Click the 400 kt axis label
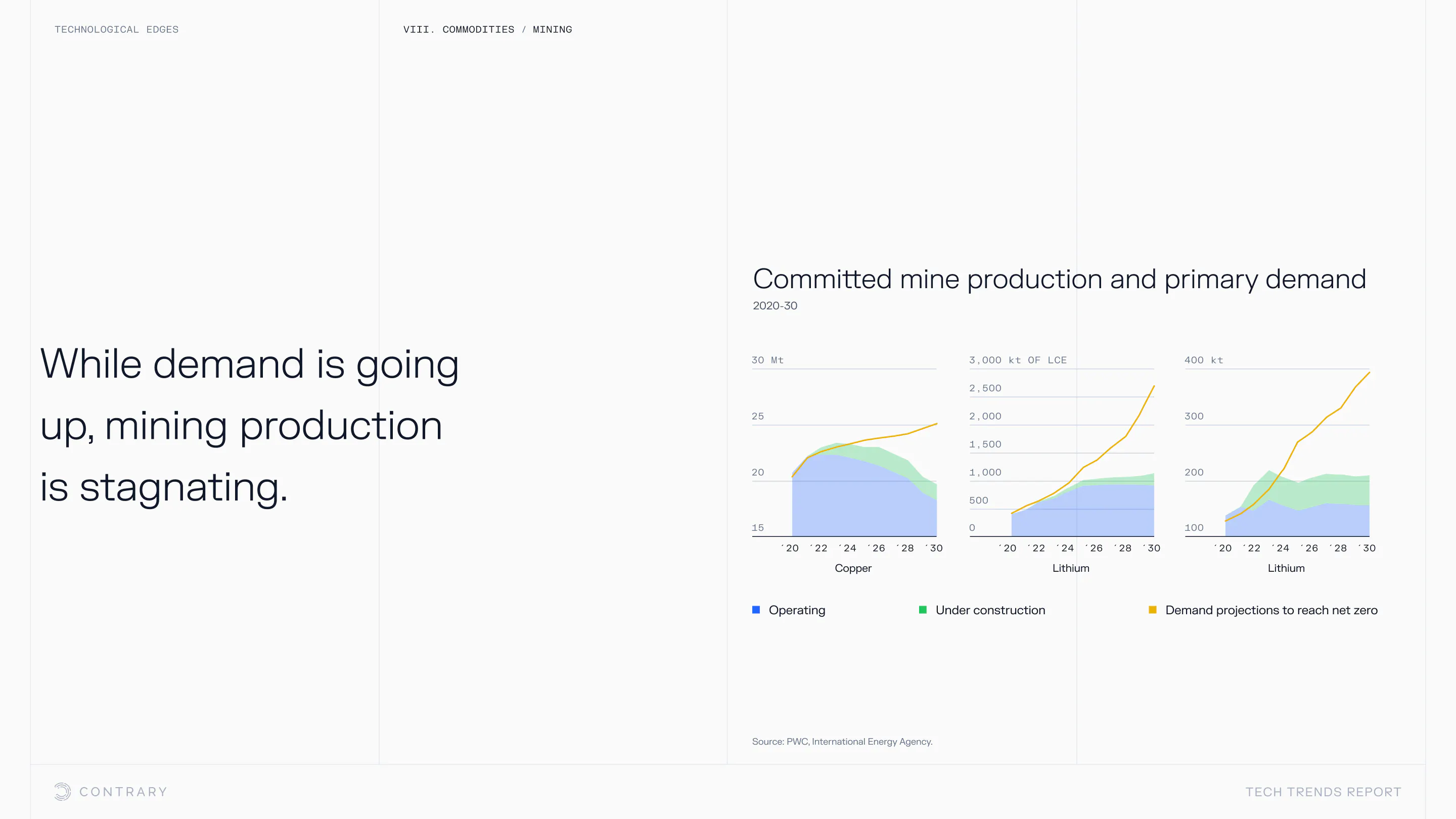This screenshot has width=1456, height=819. pyautogui.click(x=1203, y=360)
